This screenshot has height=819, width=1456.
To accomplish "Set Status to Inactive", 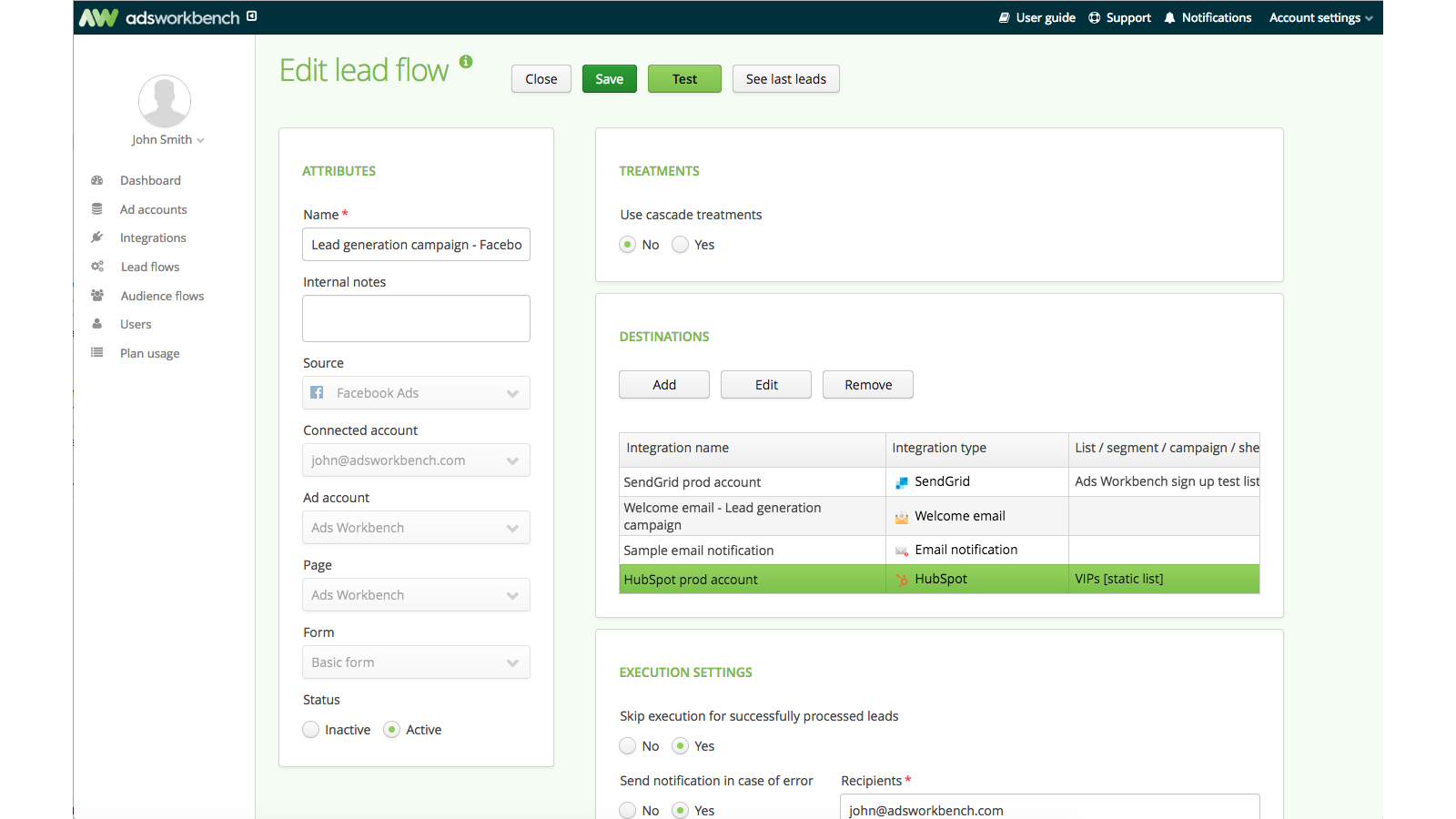I will (x=310, y=729).
